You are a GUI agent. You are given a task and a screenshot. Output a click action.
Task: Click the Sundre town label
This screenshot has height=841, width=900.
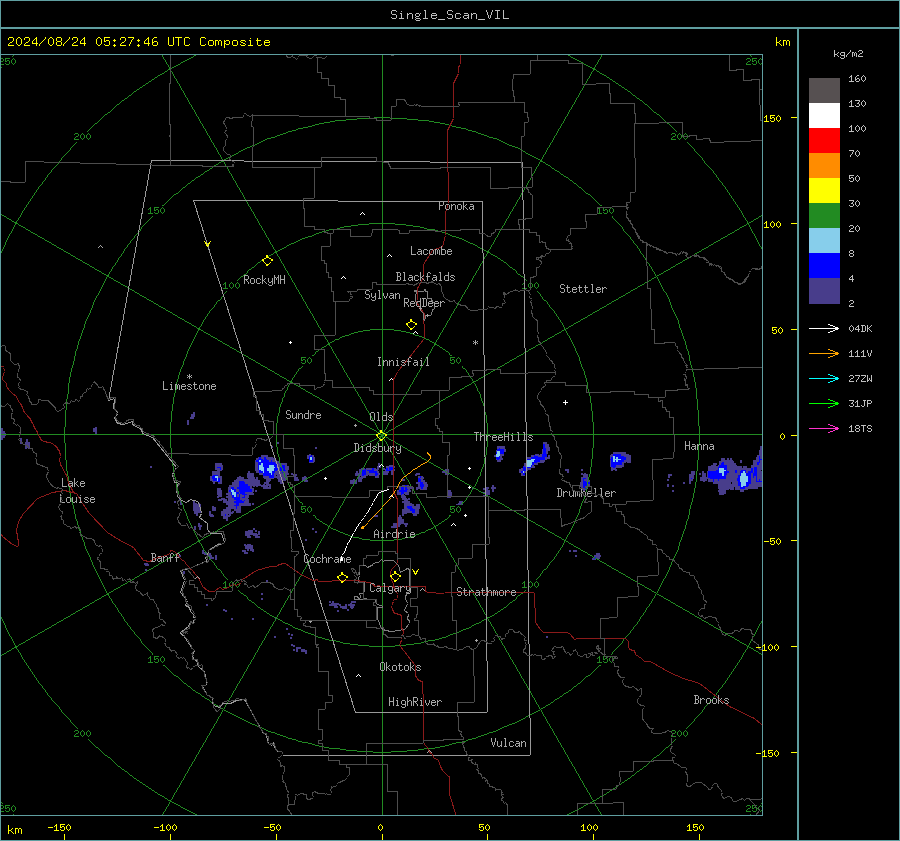click(303, 414)
